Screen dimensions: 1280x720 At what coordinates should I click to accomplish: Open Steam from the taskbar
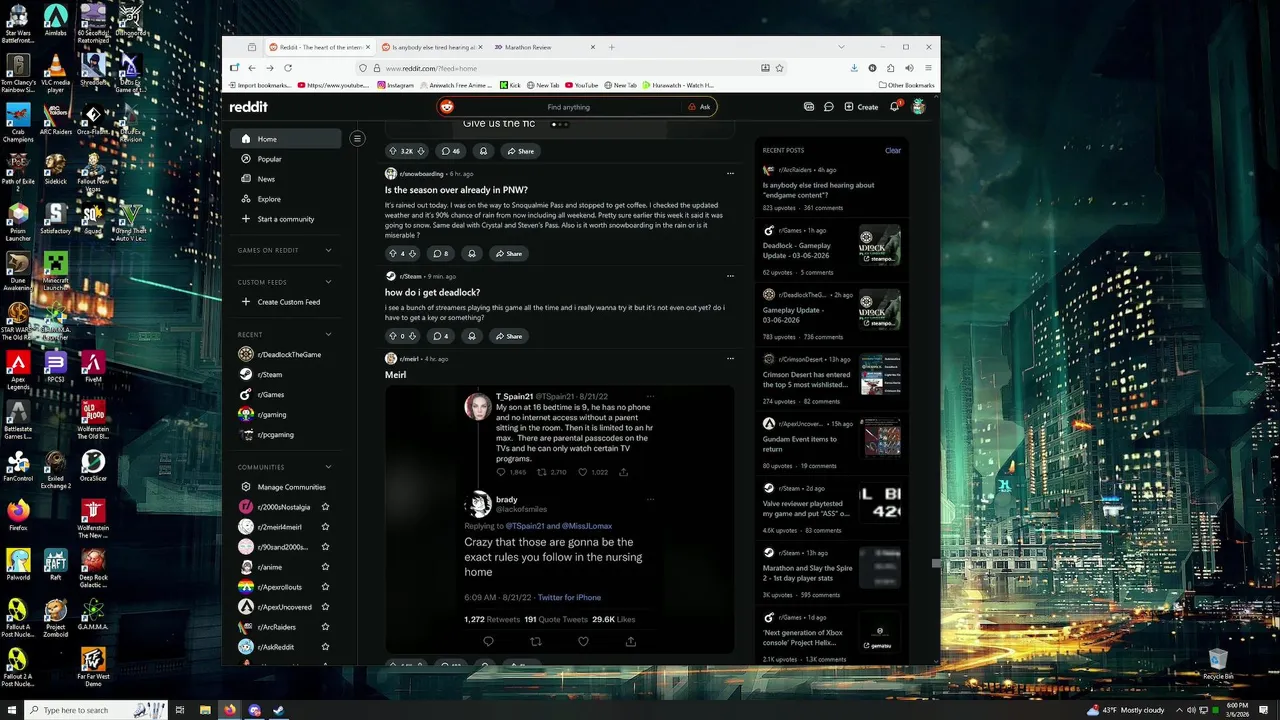[x=279, y=710]
